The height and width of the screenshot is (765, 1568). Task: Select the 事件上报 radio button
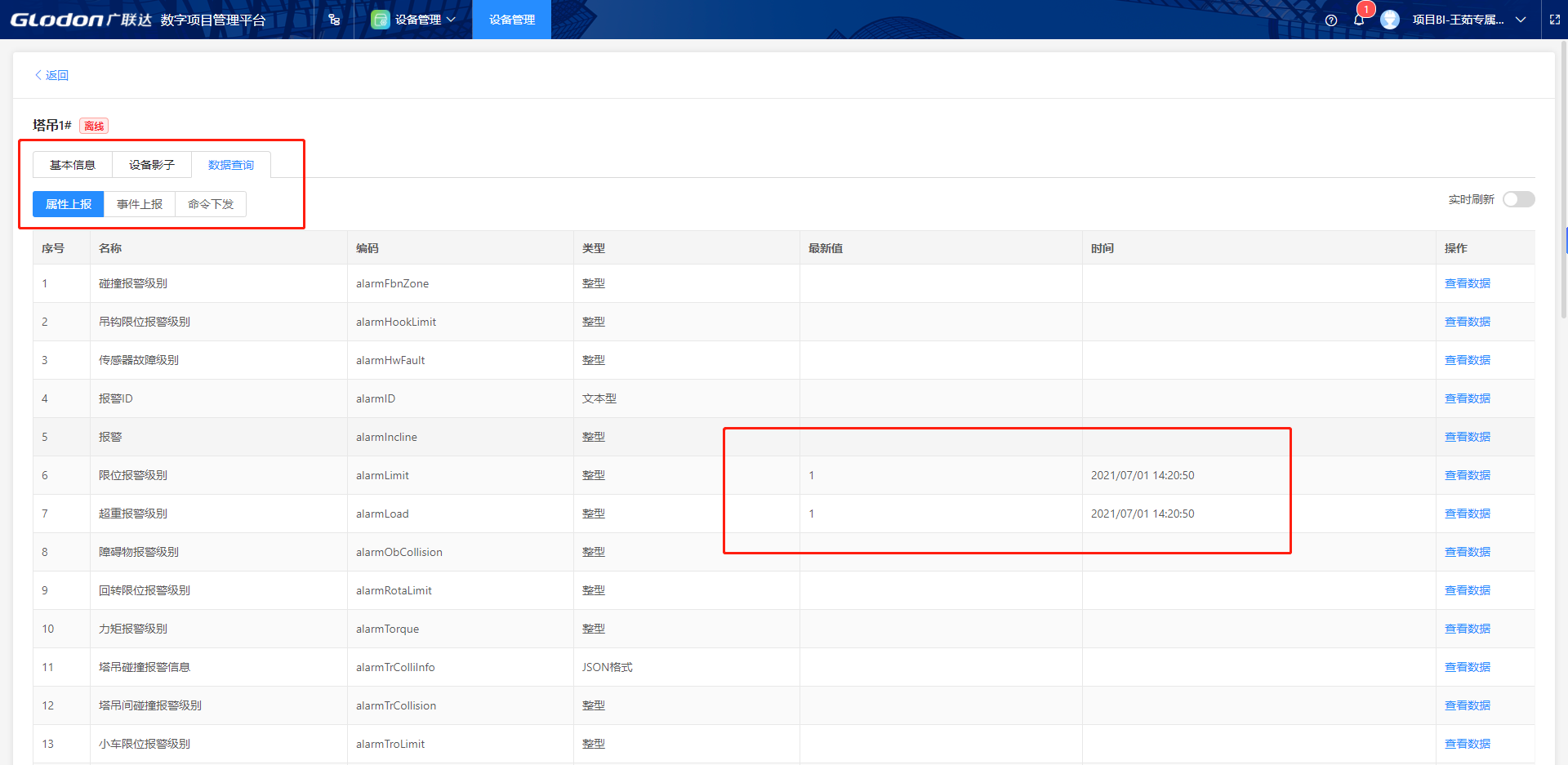(140, 204)
